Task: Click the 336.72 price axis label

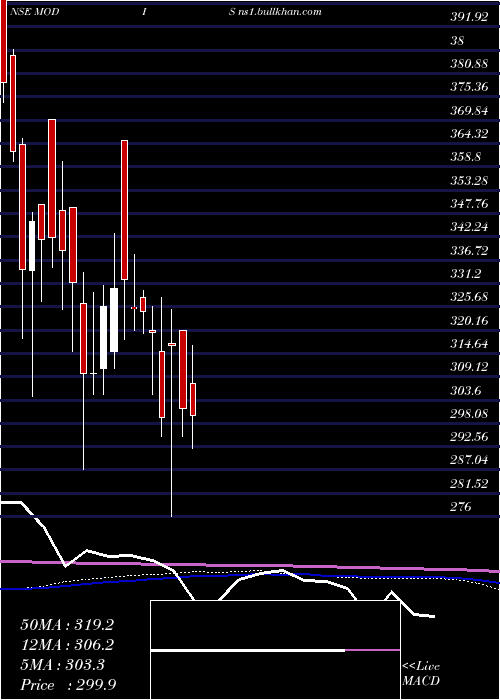Action: [x=469, y=251]
